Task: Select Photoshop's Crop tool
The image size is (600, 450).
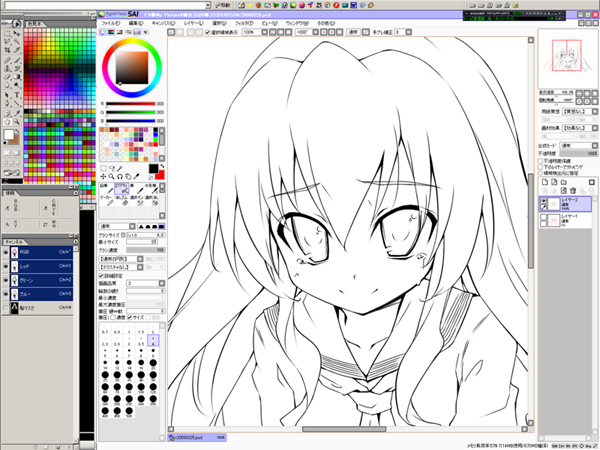Action: pyautogui.click(x=7, y=50)
